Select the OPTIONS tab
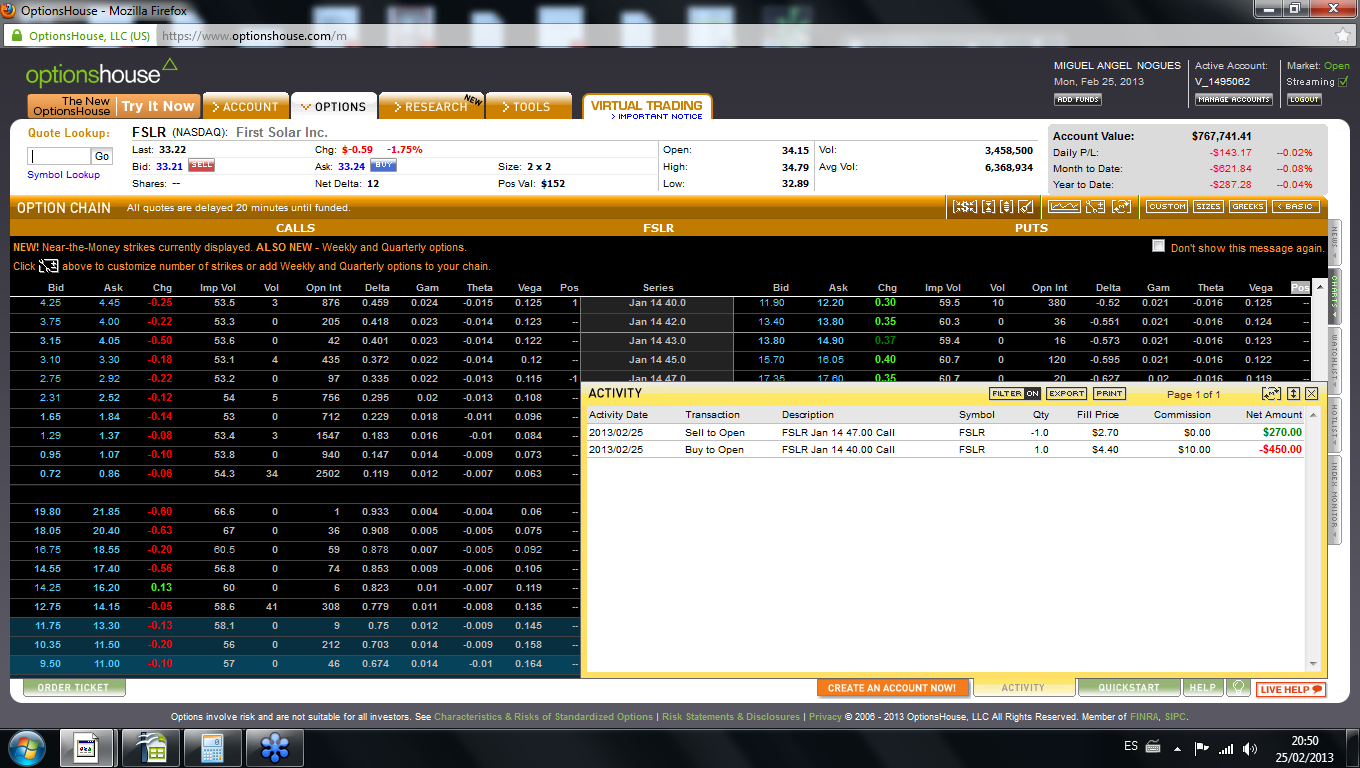Viewport: 1360px width, 768px height. click(x=334, y=106)
